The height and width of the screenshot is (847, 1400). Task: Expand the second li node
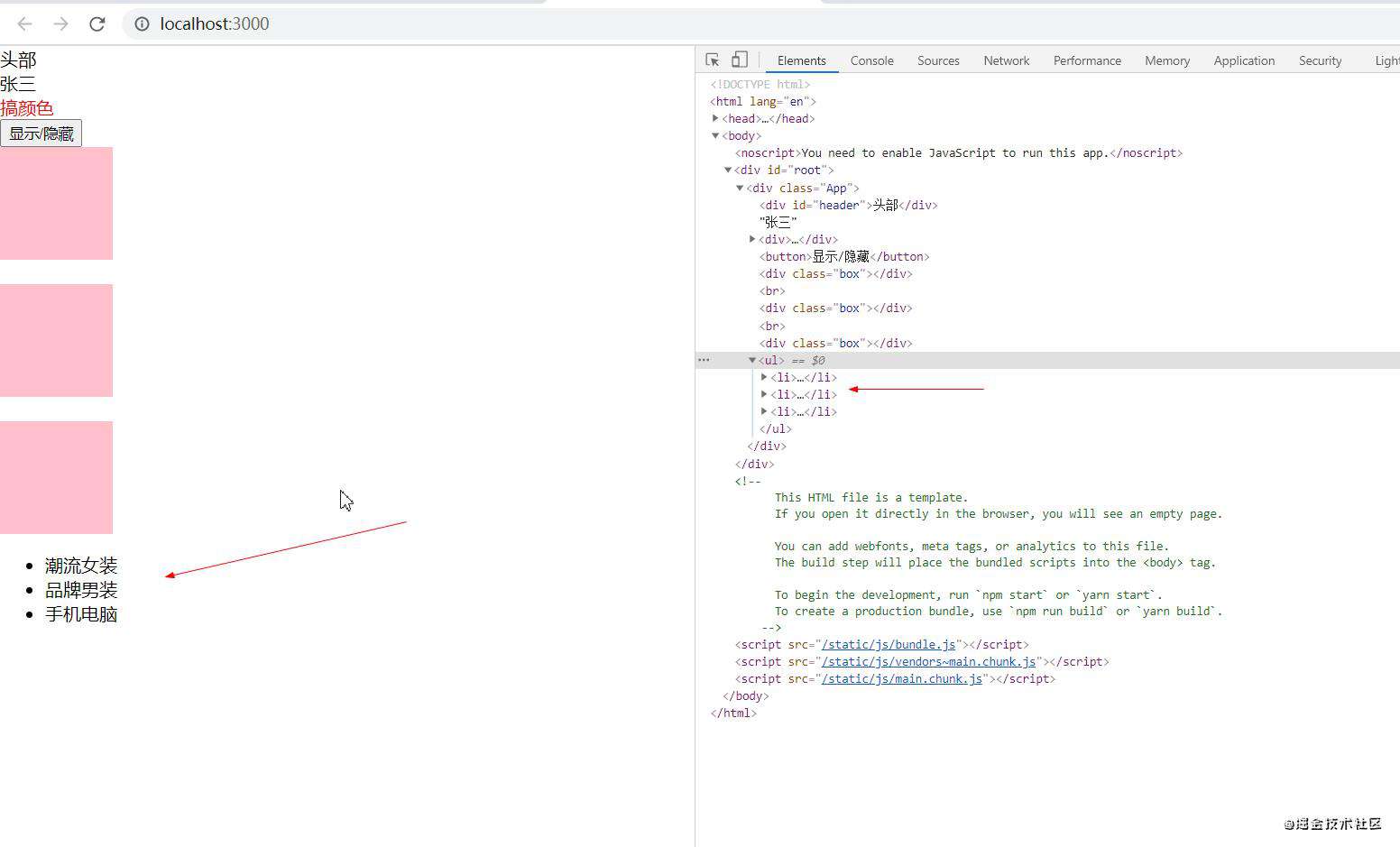(x=764, y=394)
